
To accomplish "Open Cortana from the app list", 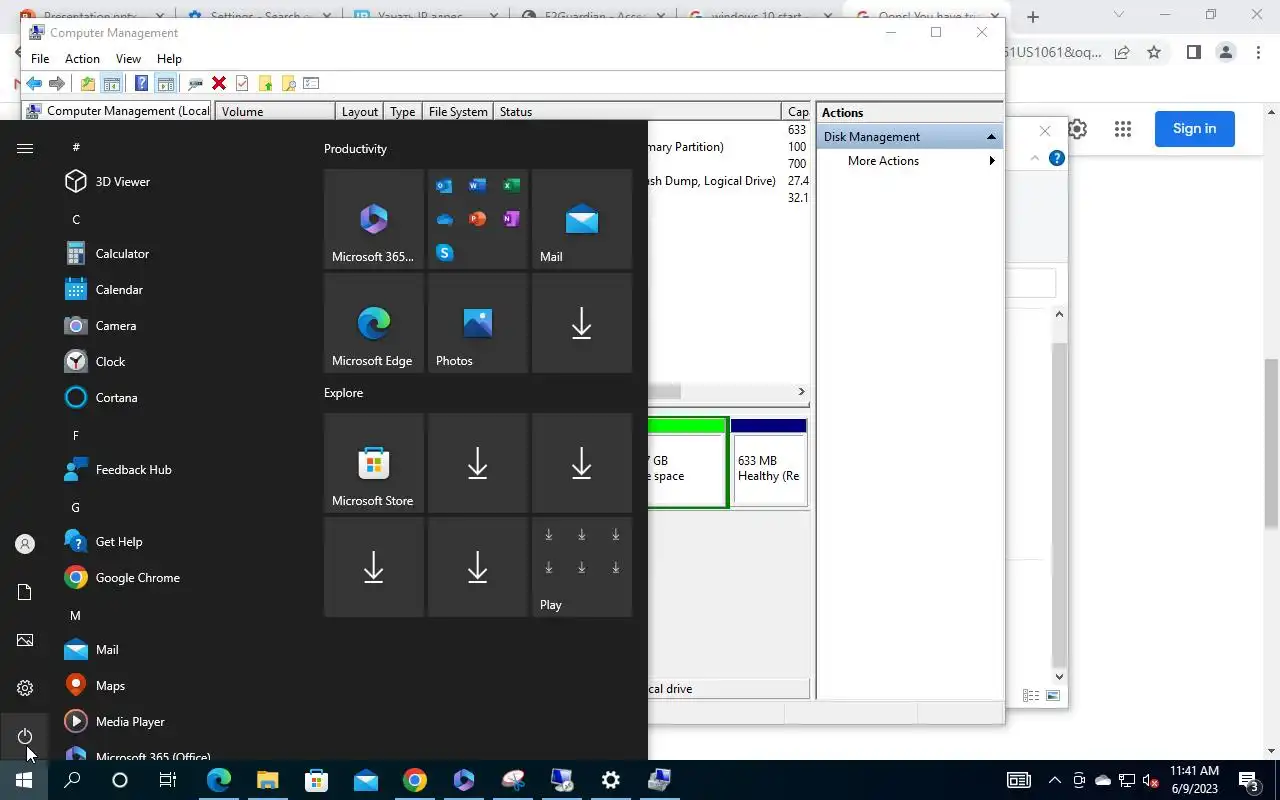I will [x=116, y=398].
